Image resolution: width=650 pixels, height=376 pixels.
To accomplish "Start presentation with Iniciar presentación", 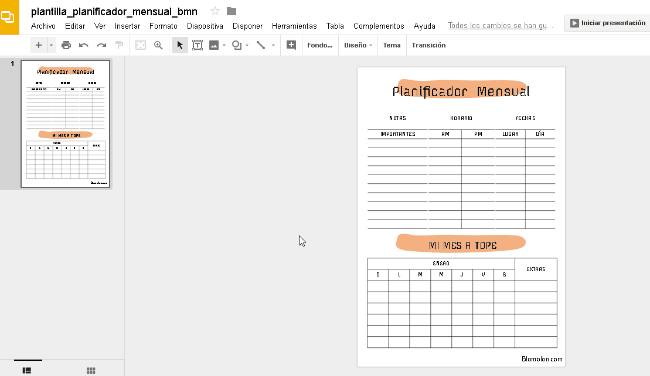I will coord(607,23).
